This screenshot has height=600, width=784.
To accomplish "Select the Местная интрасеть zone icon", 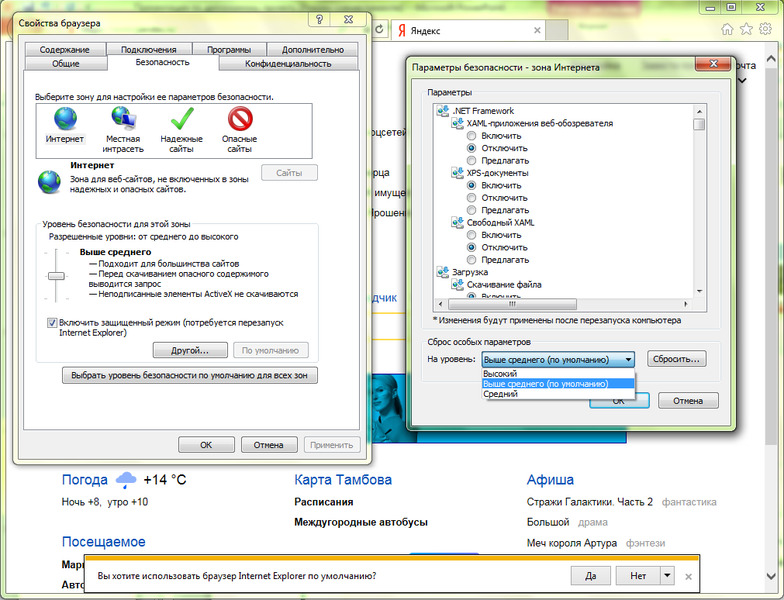I will point(124,118).
